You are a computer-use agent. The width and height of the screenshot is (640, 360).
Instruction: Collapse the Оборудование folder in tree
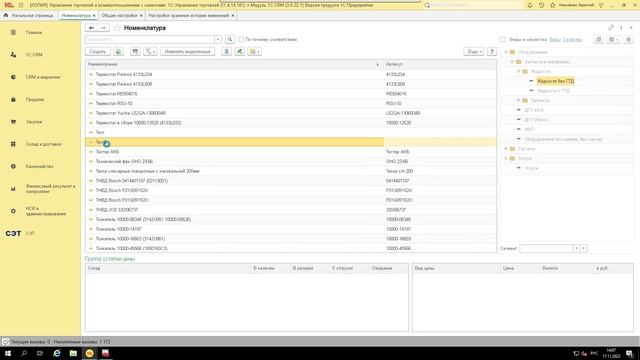click(506, 52)
